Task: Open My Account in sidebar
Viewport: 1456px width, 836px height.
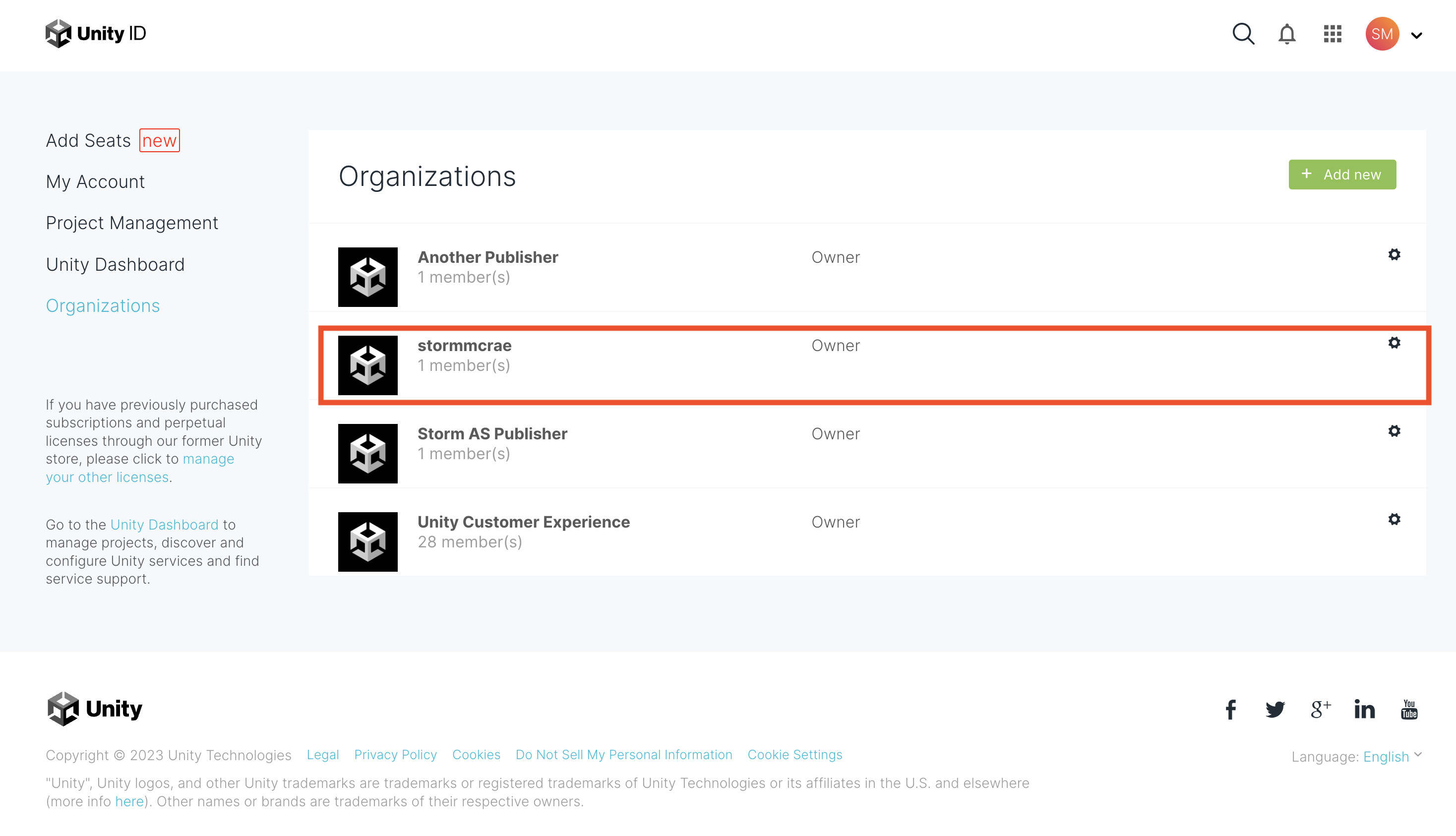Action: [x=95, y=182]
